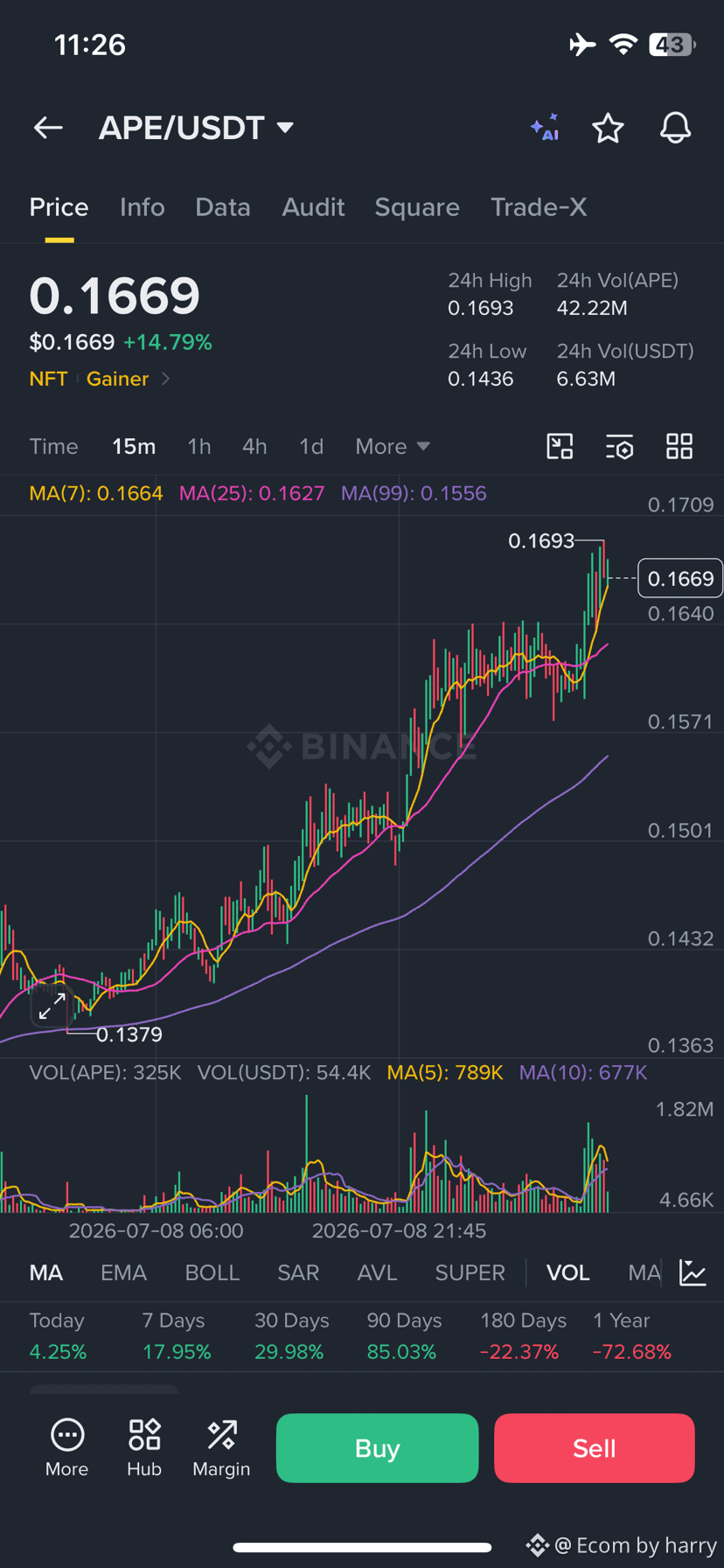Open the four-square grid layout icon
The height and width of the screenshot is (1568, 724).
pos(679,446)
